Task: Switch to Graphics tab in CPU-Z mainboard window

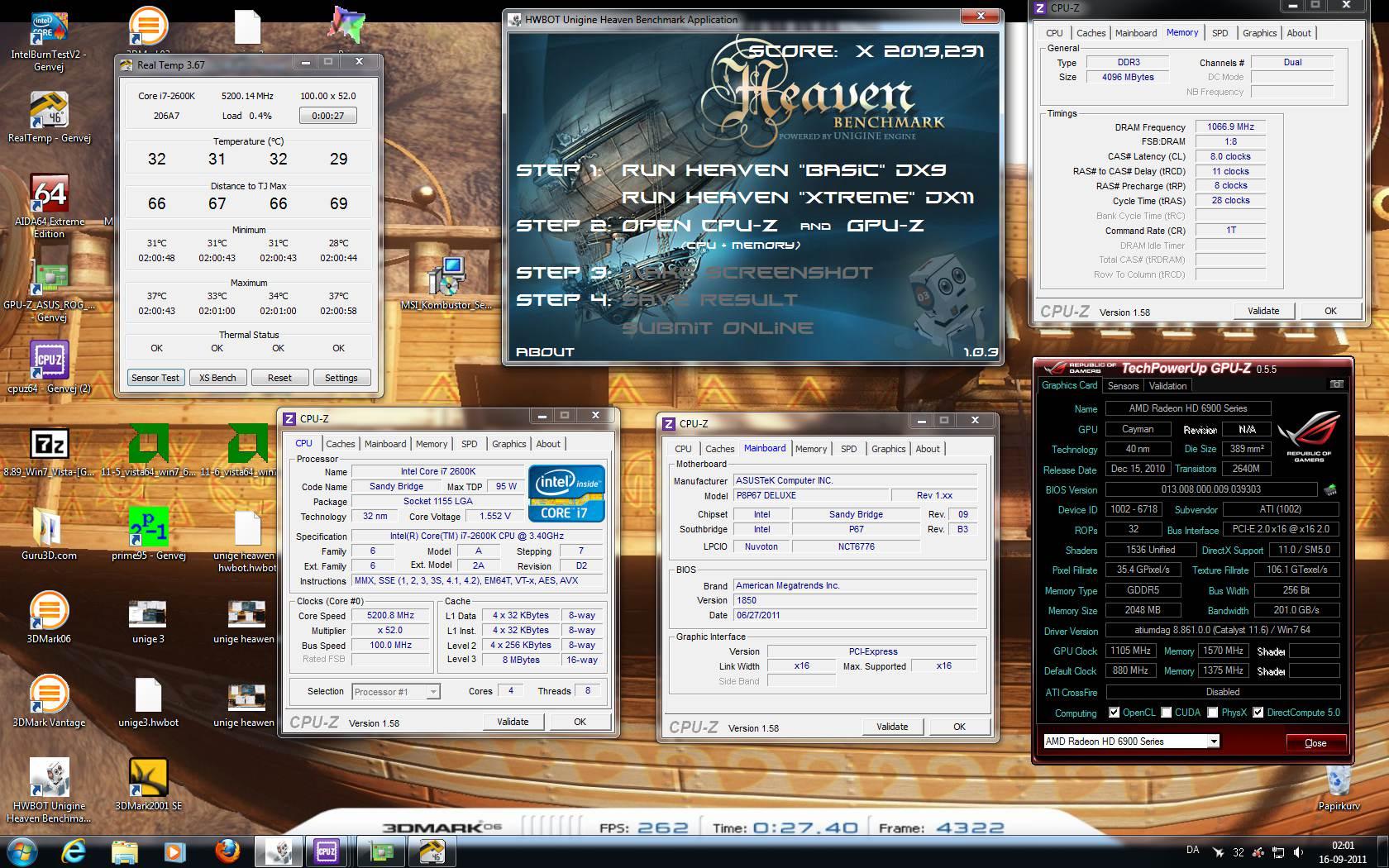Action: click(x=888, y=449)
